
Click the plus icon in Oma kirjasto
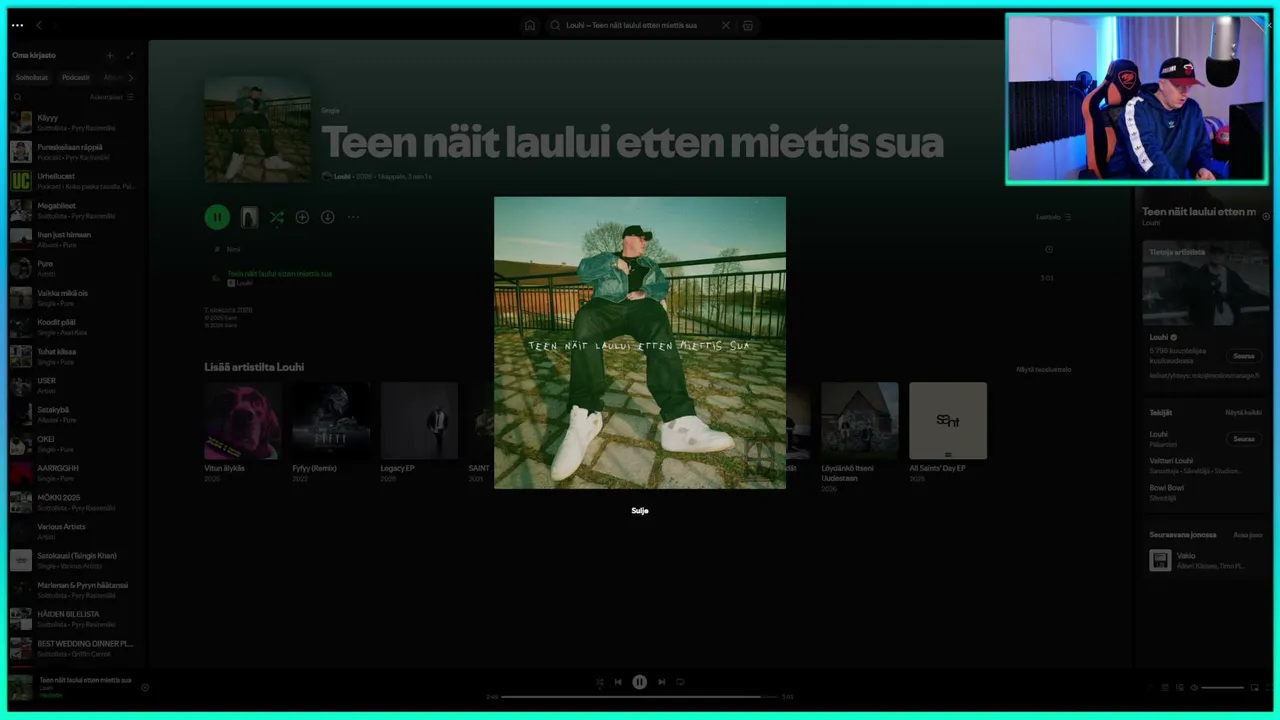click(110, 55)
